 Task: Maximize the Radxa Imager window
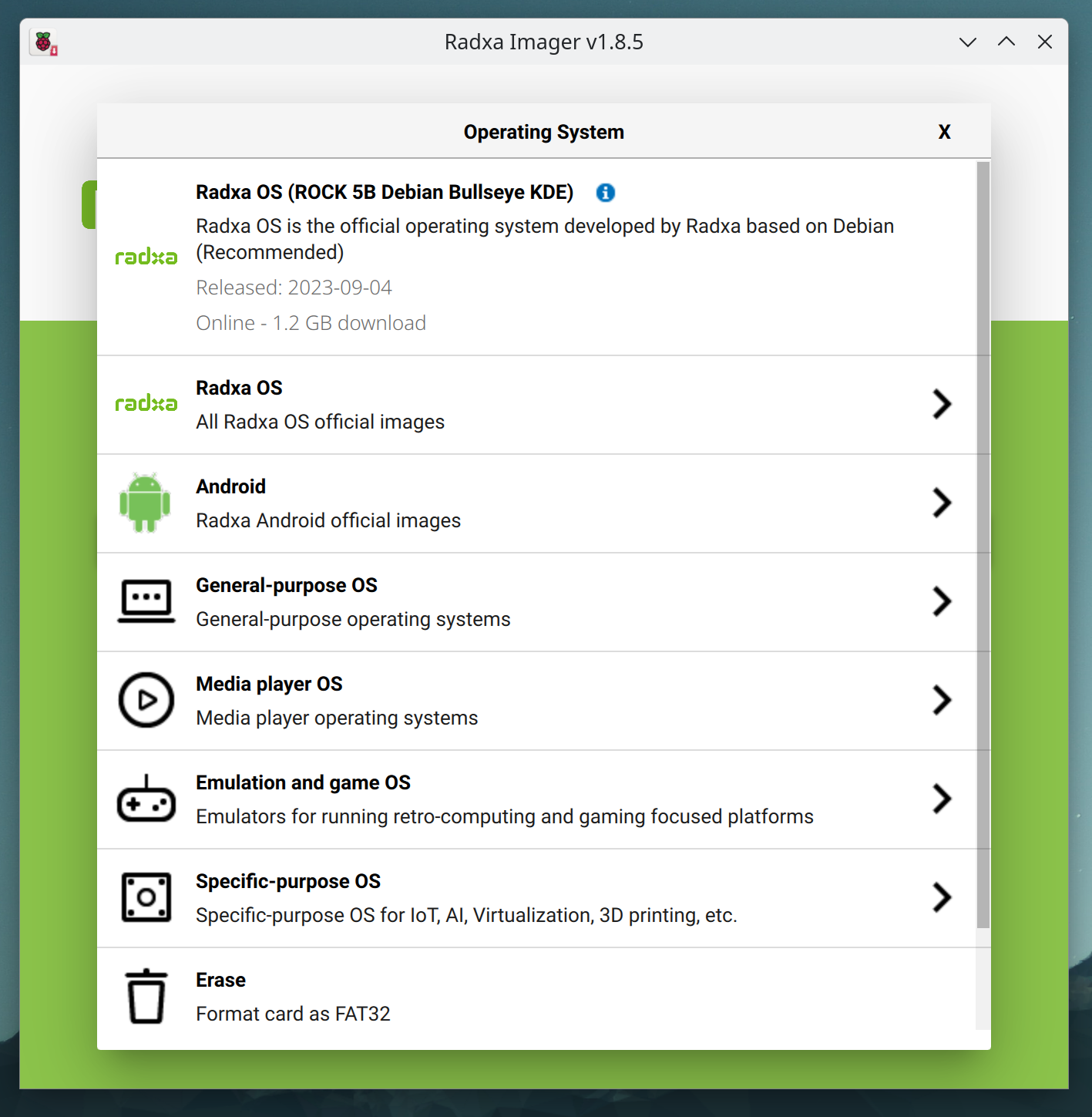coord(1006,42)
